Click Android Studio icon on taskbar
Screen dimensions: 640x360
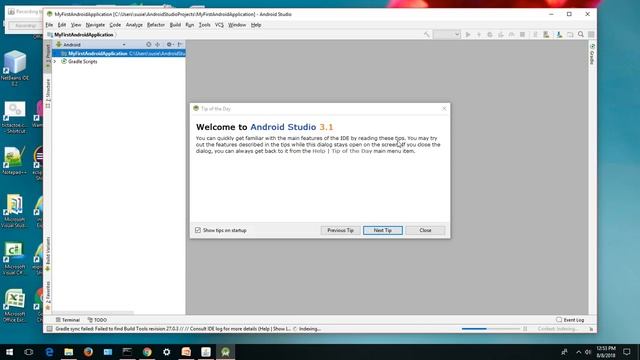[225, 352]
